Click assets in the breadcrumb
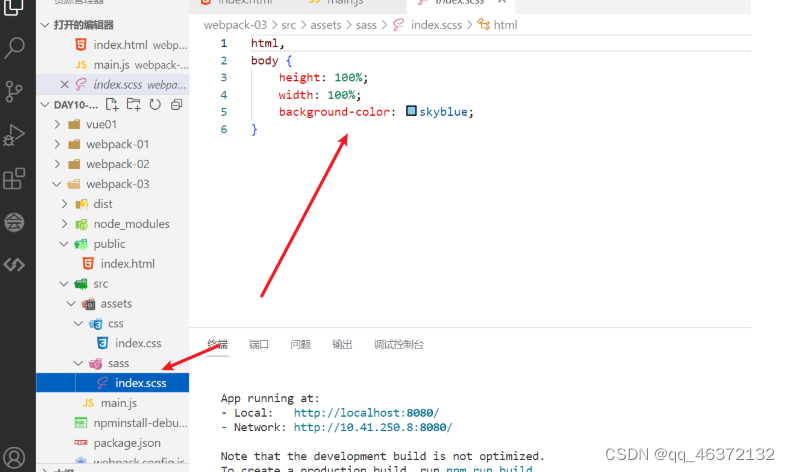The height and width of the screenshot is (472, 790). pos(325,25)
